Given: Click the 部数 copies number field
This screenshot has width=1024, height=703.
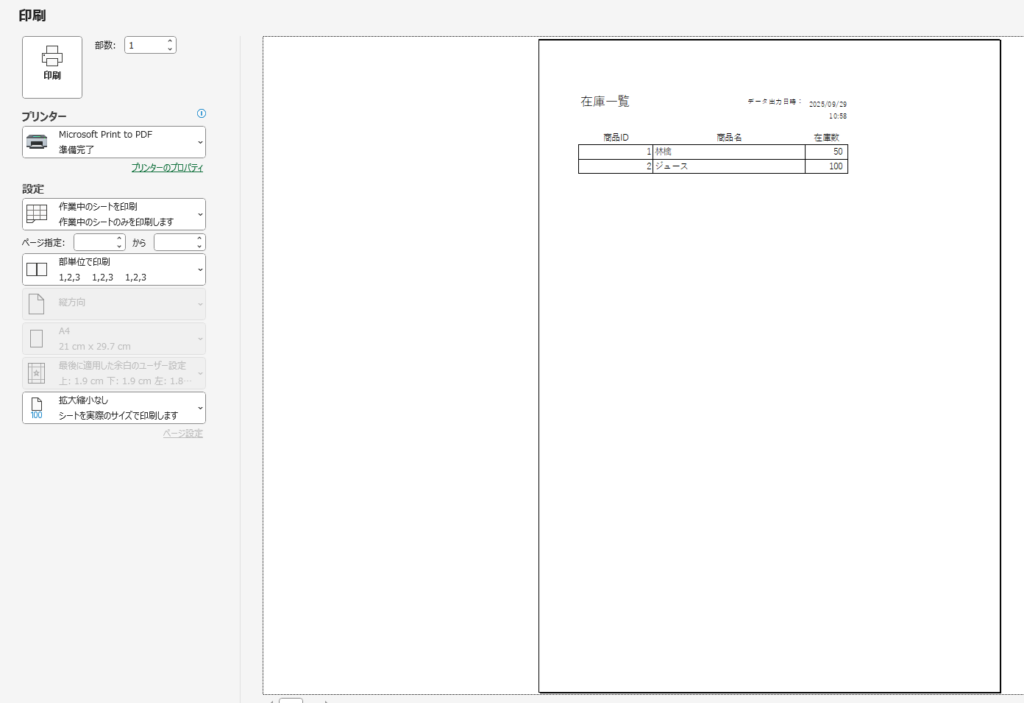Looking at the screenshot, I should (x=143, y=45).
